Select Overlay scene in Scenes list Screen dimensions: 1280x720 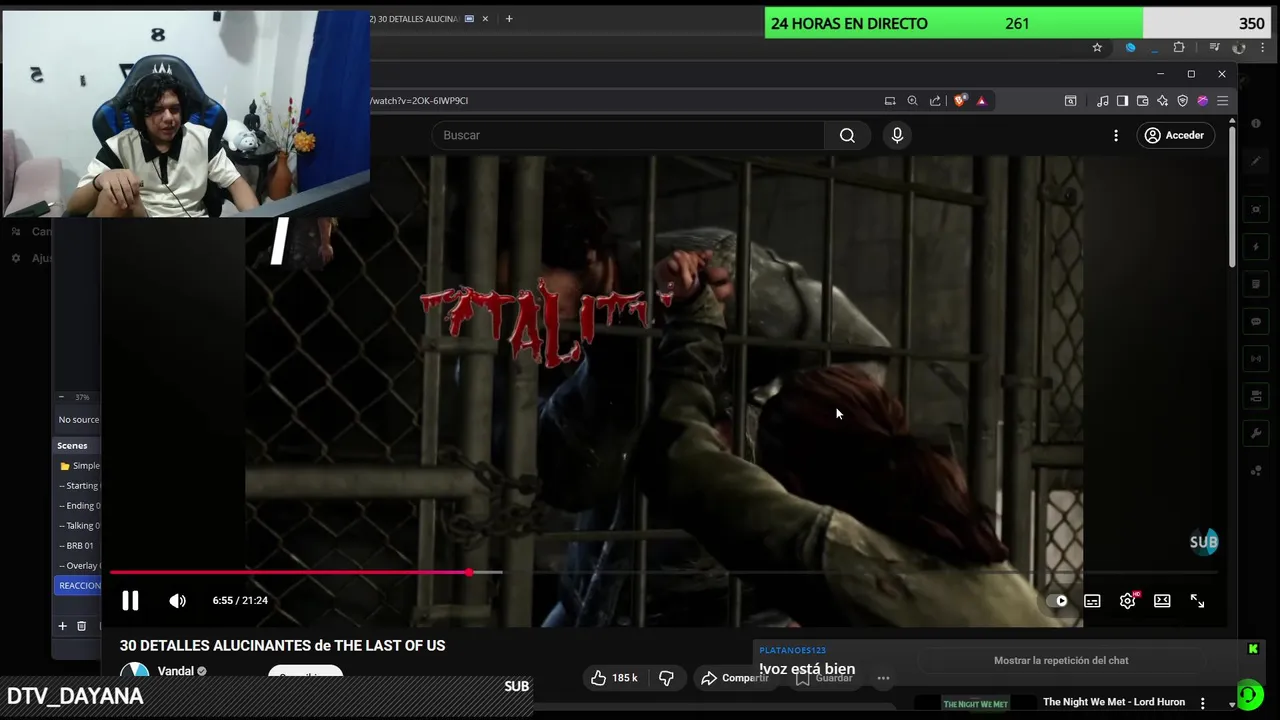(x=79, y=566)
